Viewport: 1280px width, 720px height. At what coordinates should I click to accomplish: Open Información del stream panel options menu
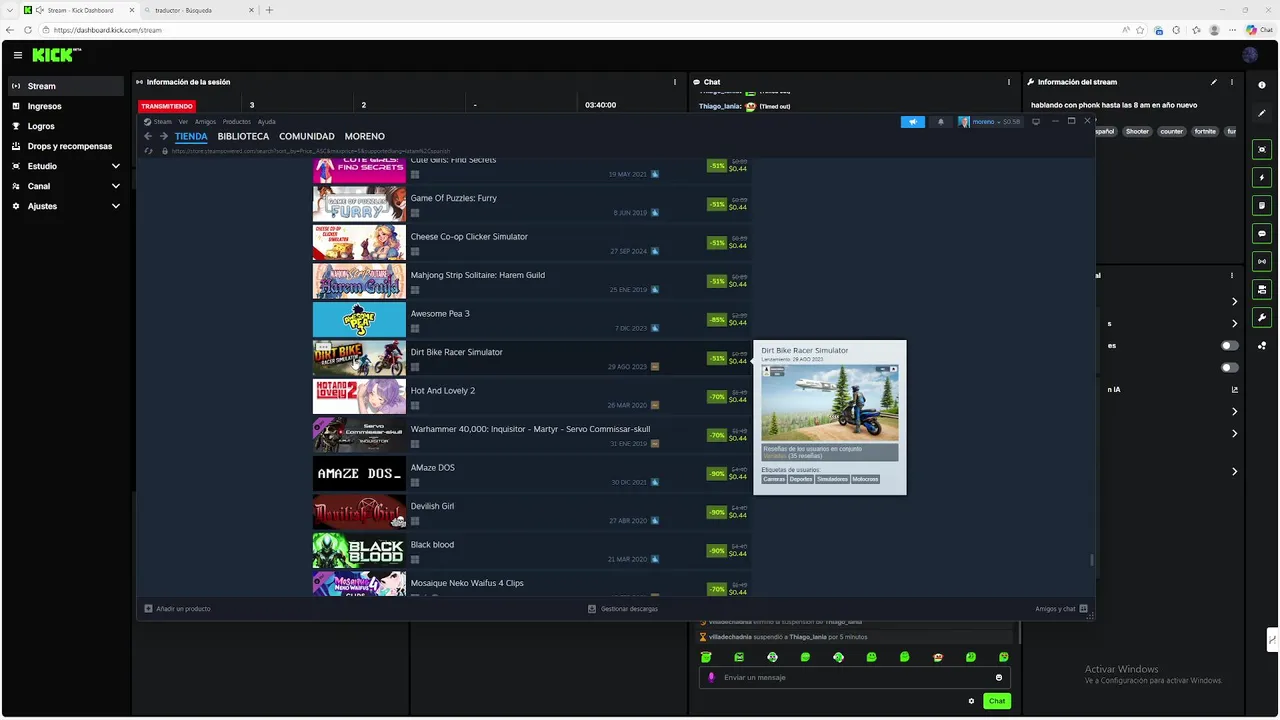click(x=1232, y=82)
